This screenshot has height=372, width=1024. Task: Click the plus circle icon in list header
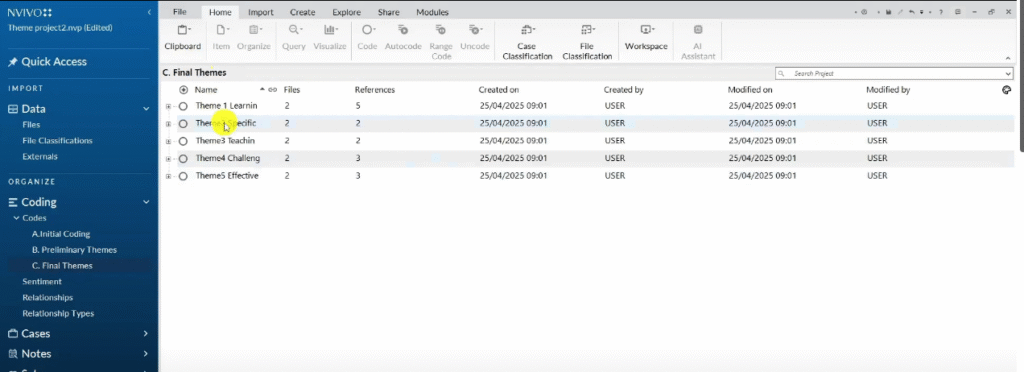[184, 90]
